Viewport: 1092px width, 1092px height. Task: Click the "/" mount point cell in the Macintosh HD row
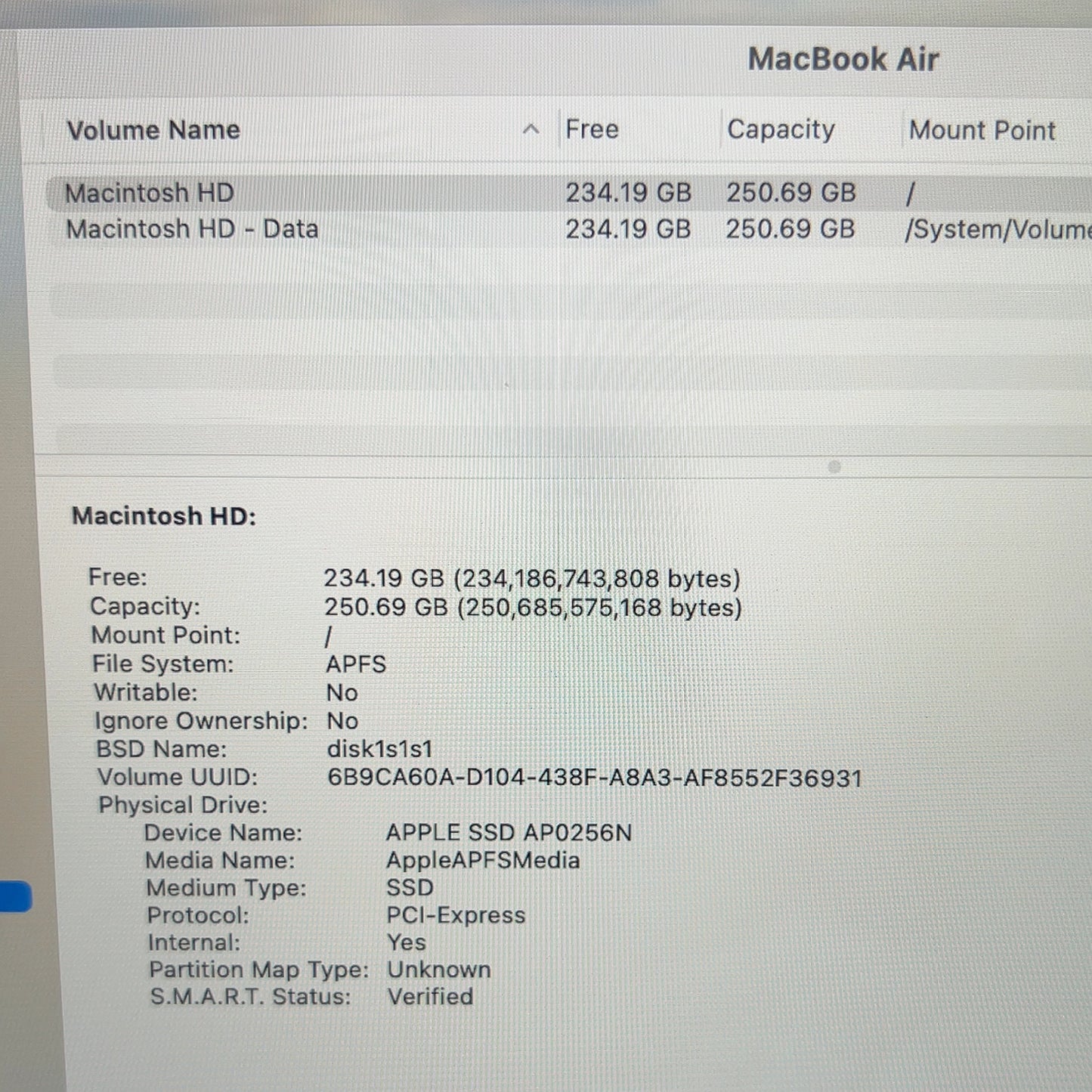point(911,194)
